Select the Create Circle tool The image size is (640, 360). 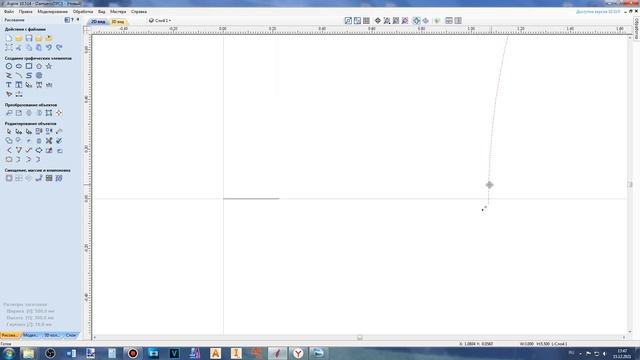[x=9, y=66]
